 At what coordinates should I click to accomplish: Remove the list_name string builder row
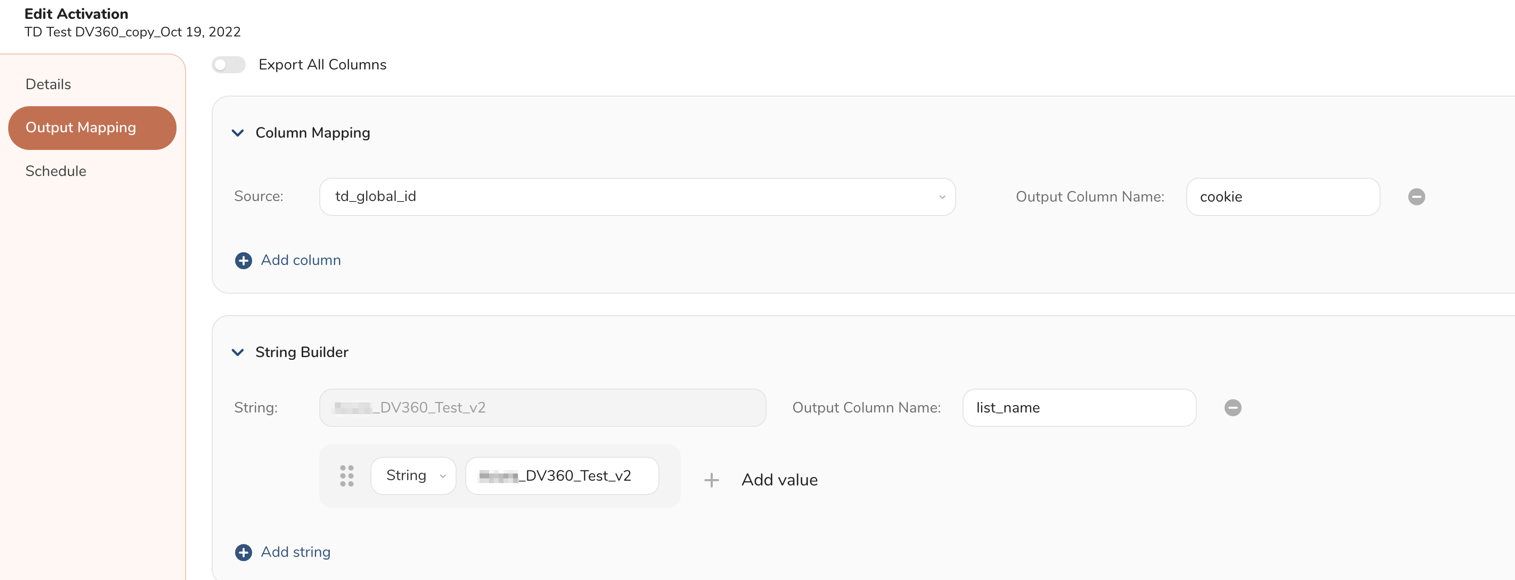(1233, 408)
